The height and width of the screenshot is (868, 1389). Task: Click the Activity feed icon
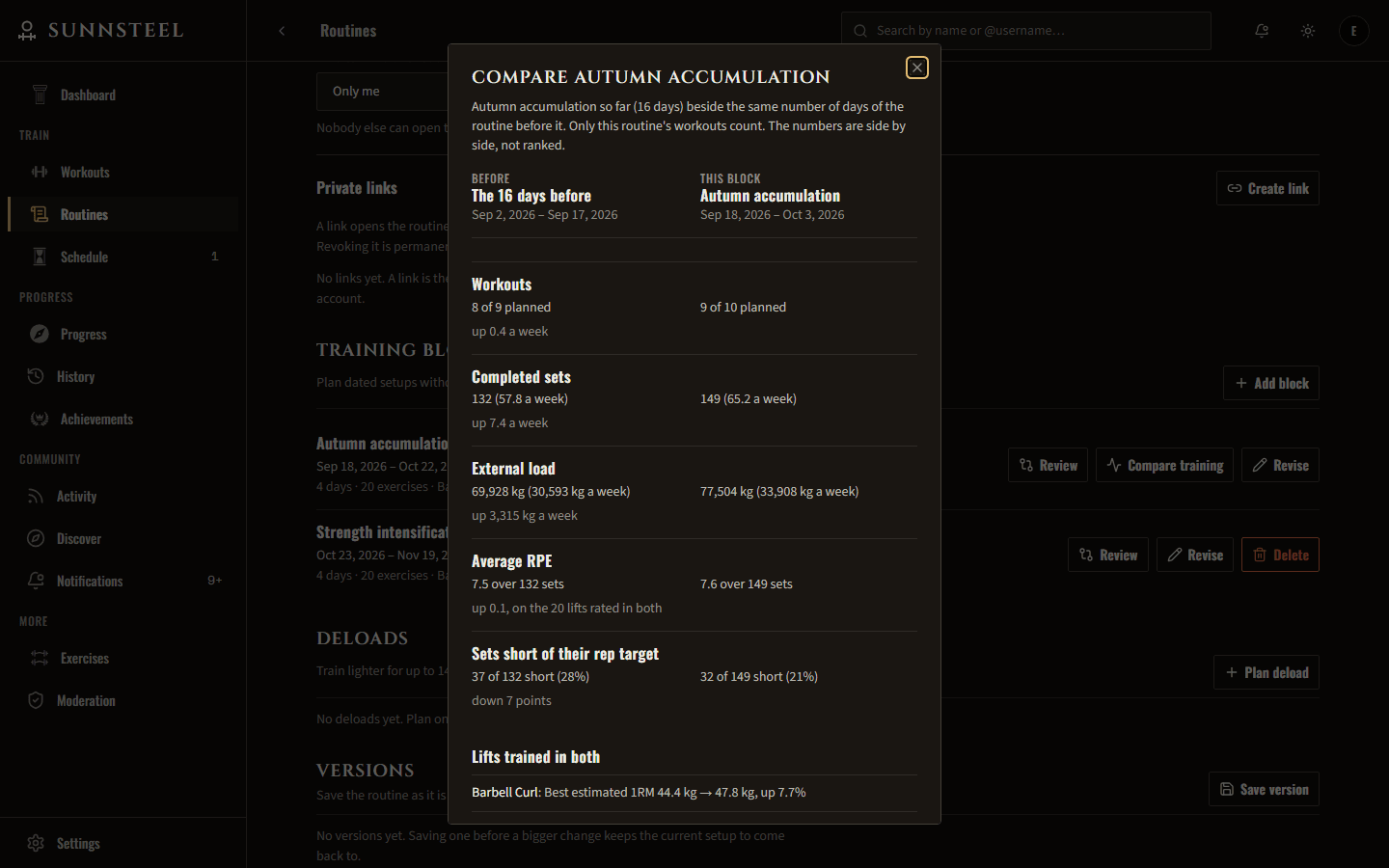click(36, 496)
